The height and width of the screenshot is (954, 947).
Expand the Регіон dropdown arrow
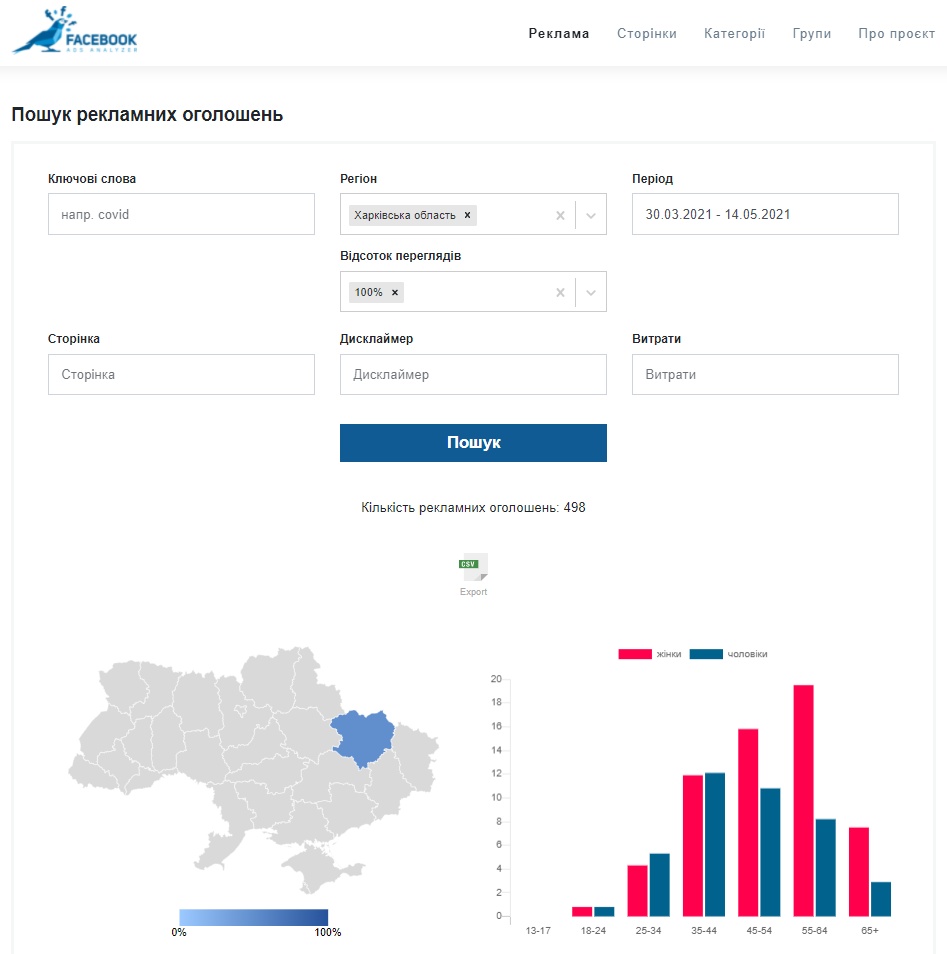tap(591, 215)
